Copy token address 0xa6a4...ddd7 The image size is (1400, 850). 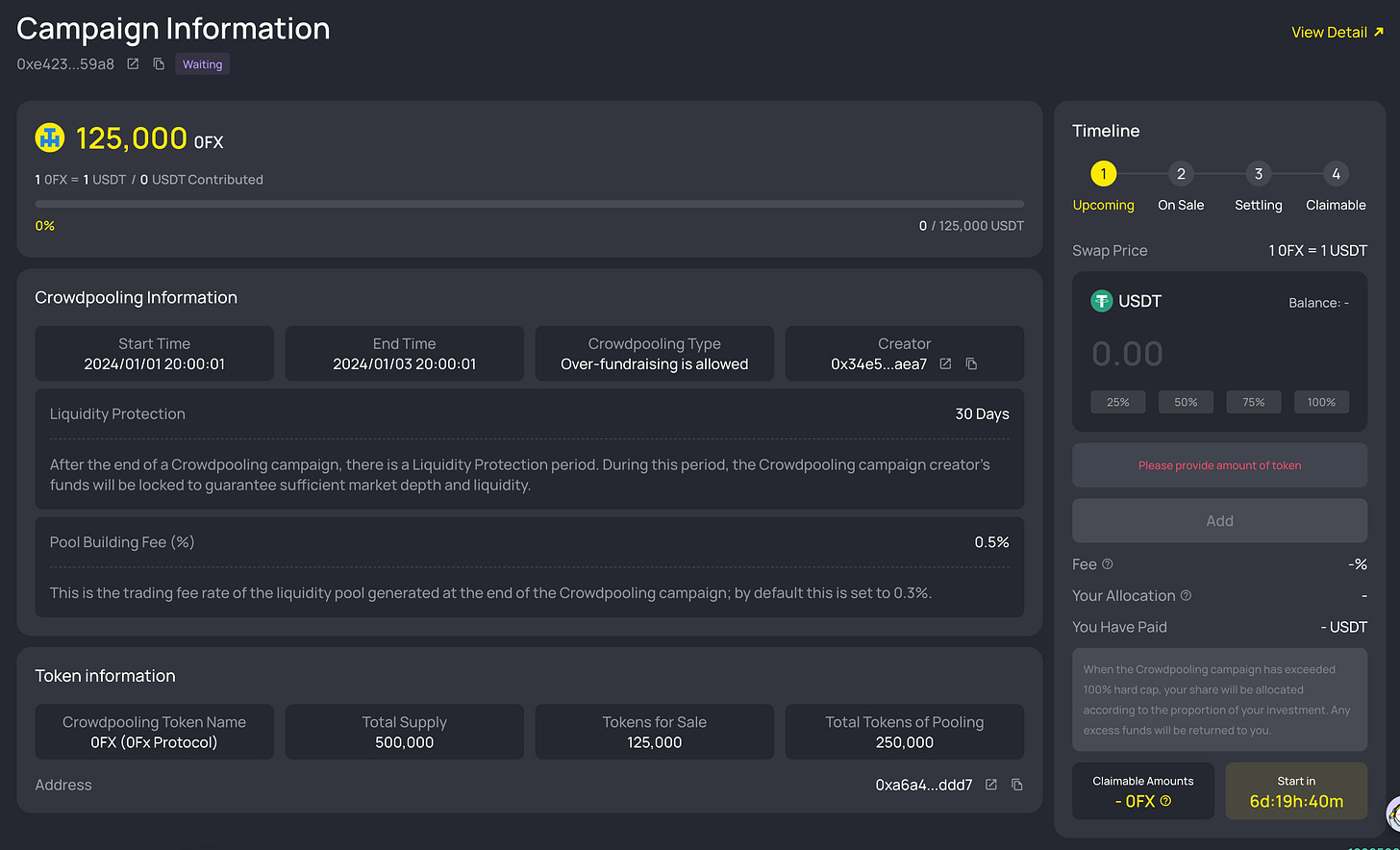click(1016, 785)
